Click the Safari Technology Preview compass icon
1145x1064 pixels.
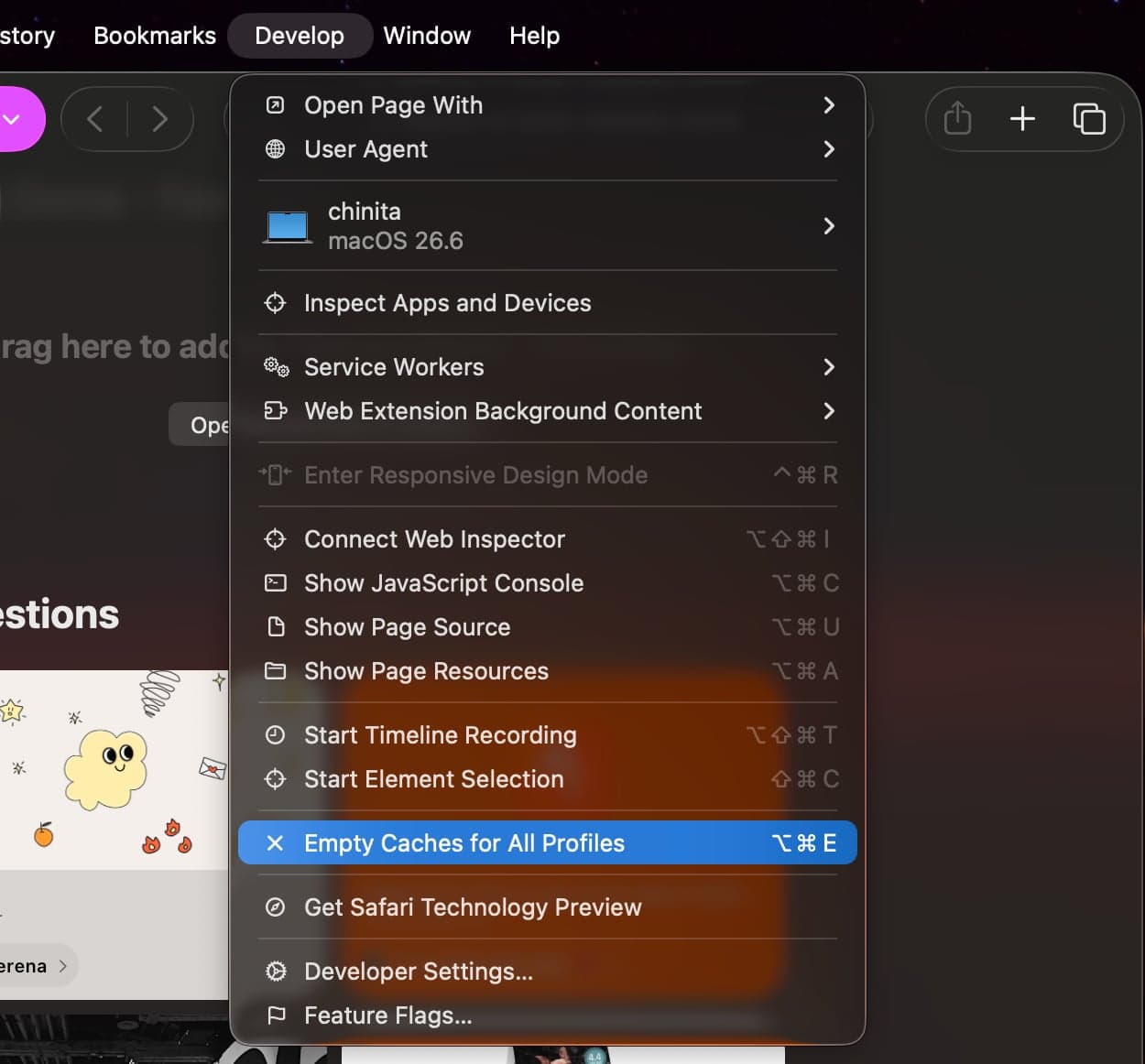click(275, 907)
